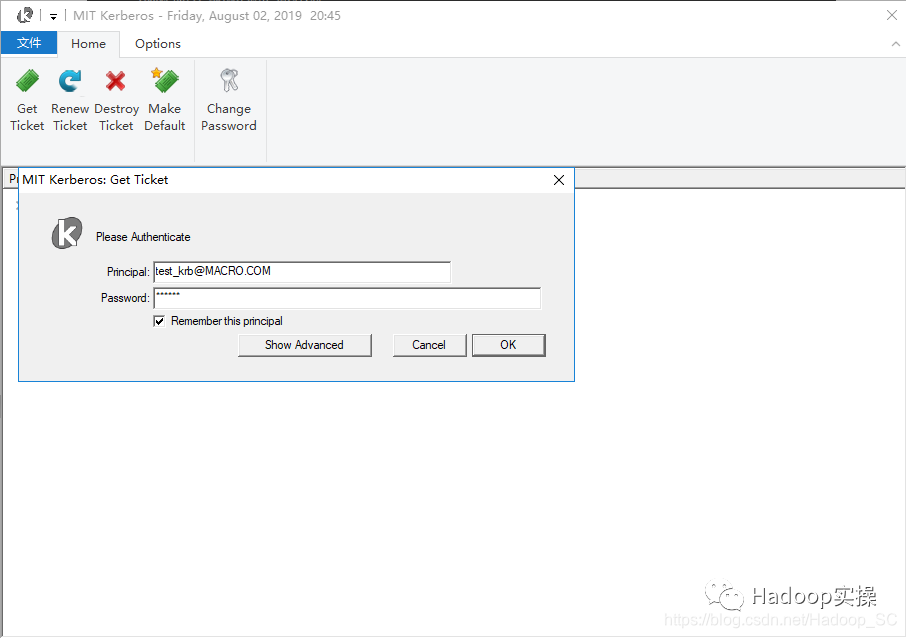Viewport: 906px width, 638px height.
Task: Click the Change Password keys icon
Action: pos(229,80)
